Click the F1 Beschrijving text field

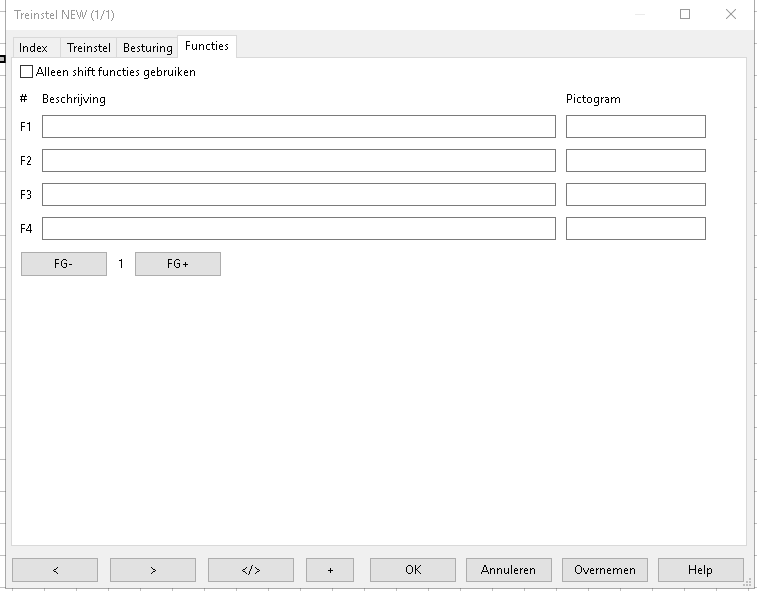click(298, 126)
